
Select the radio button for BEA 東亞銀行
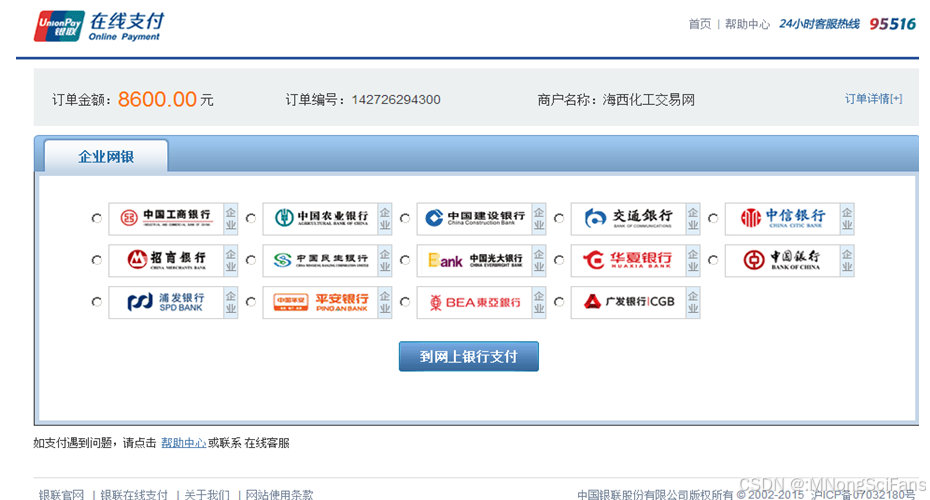pos(405,302)
